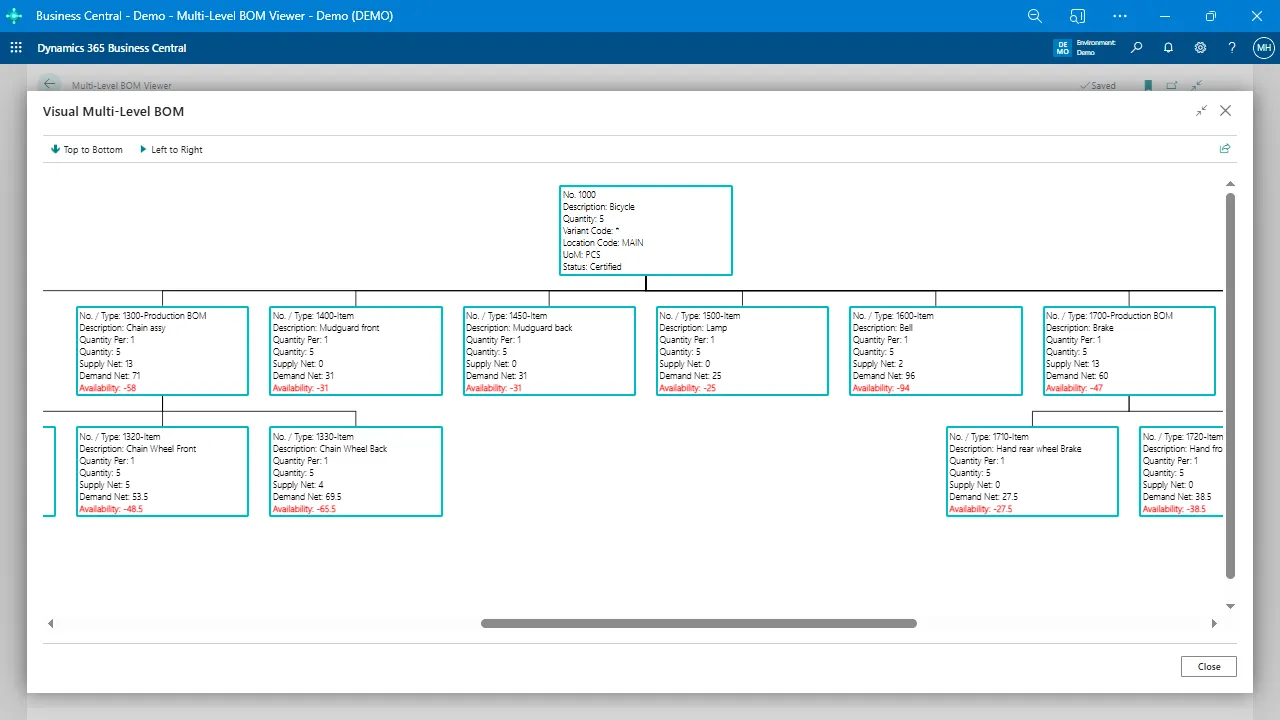The height and width of the screenshot is (720, 1280).
Task: Open the title bar ellipsis menu
Action: 1119,16
